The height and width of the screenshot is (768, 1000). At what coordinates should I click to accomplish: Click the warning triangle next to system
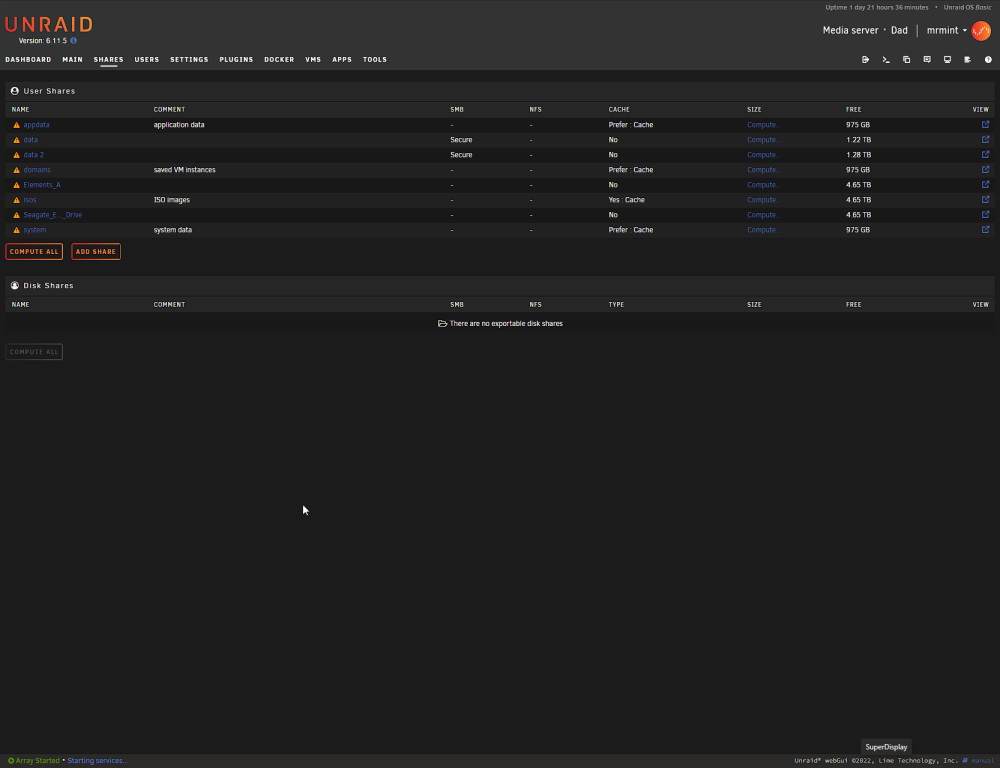click(x=17, y=230)
